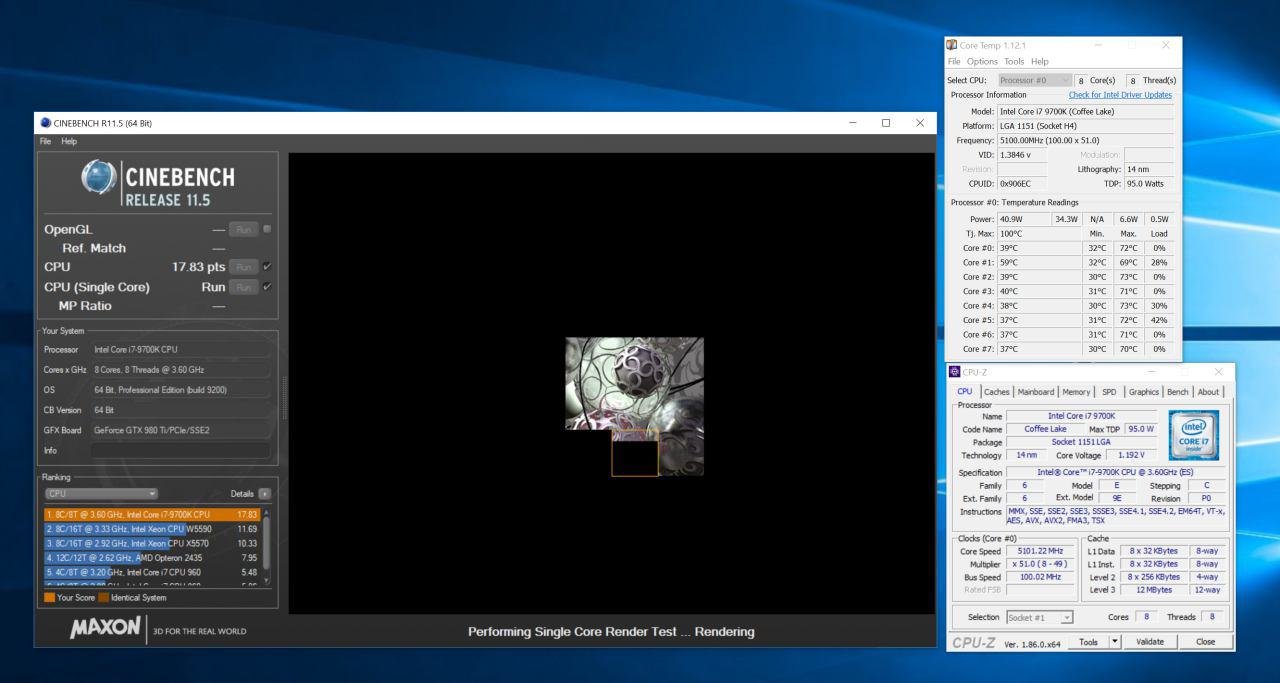The height and width of the screenshot is (683, 1280).
Task: Click the CPU-Z Close button
Action: (x=1206, y=642)
